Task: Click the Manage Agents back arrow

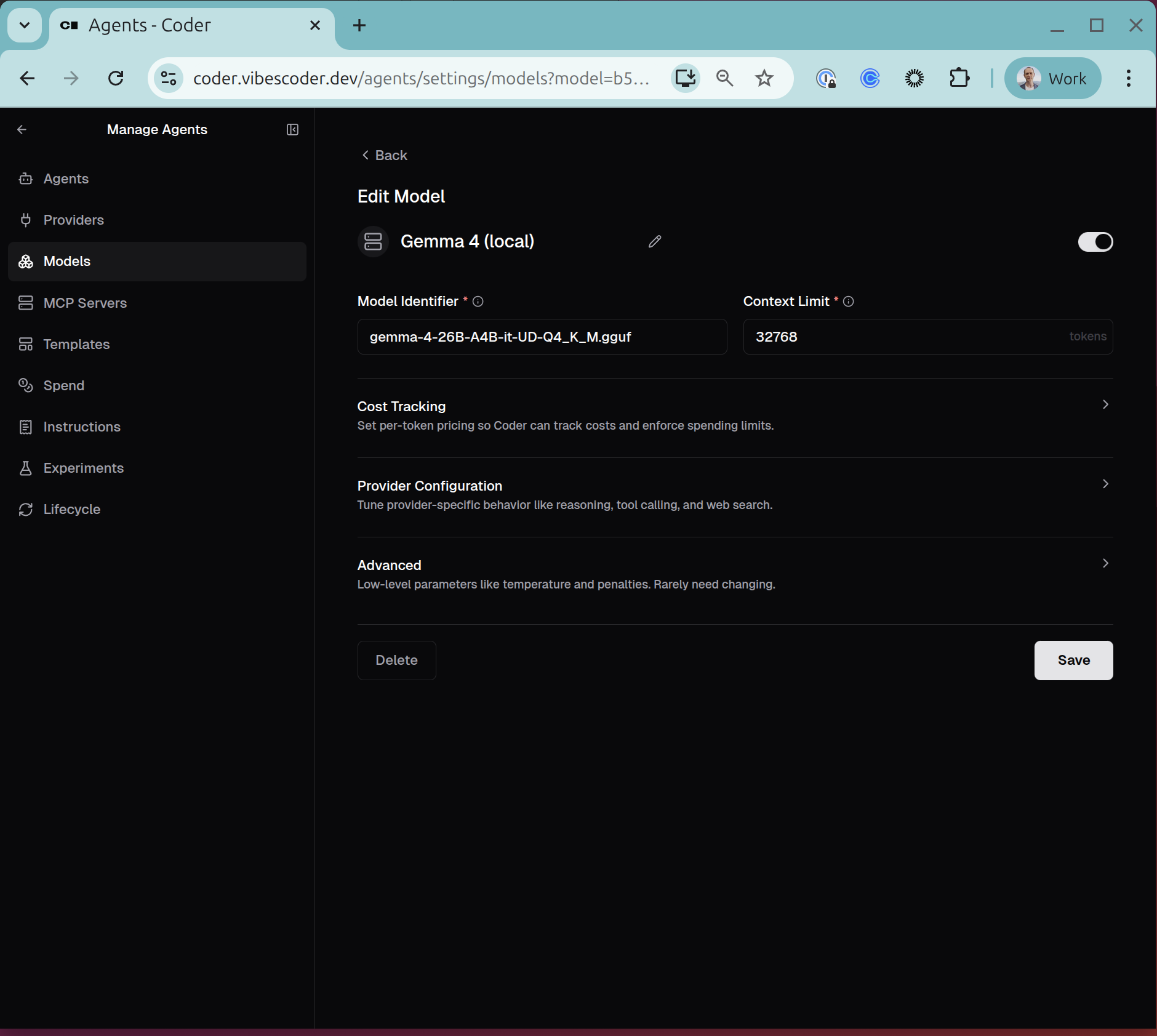Action: pyautogui.click(x=22, y=129)
